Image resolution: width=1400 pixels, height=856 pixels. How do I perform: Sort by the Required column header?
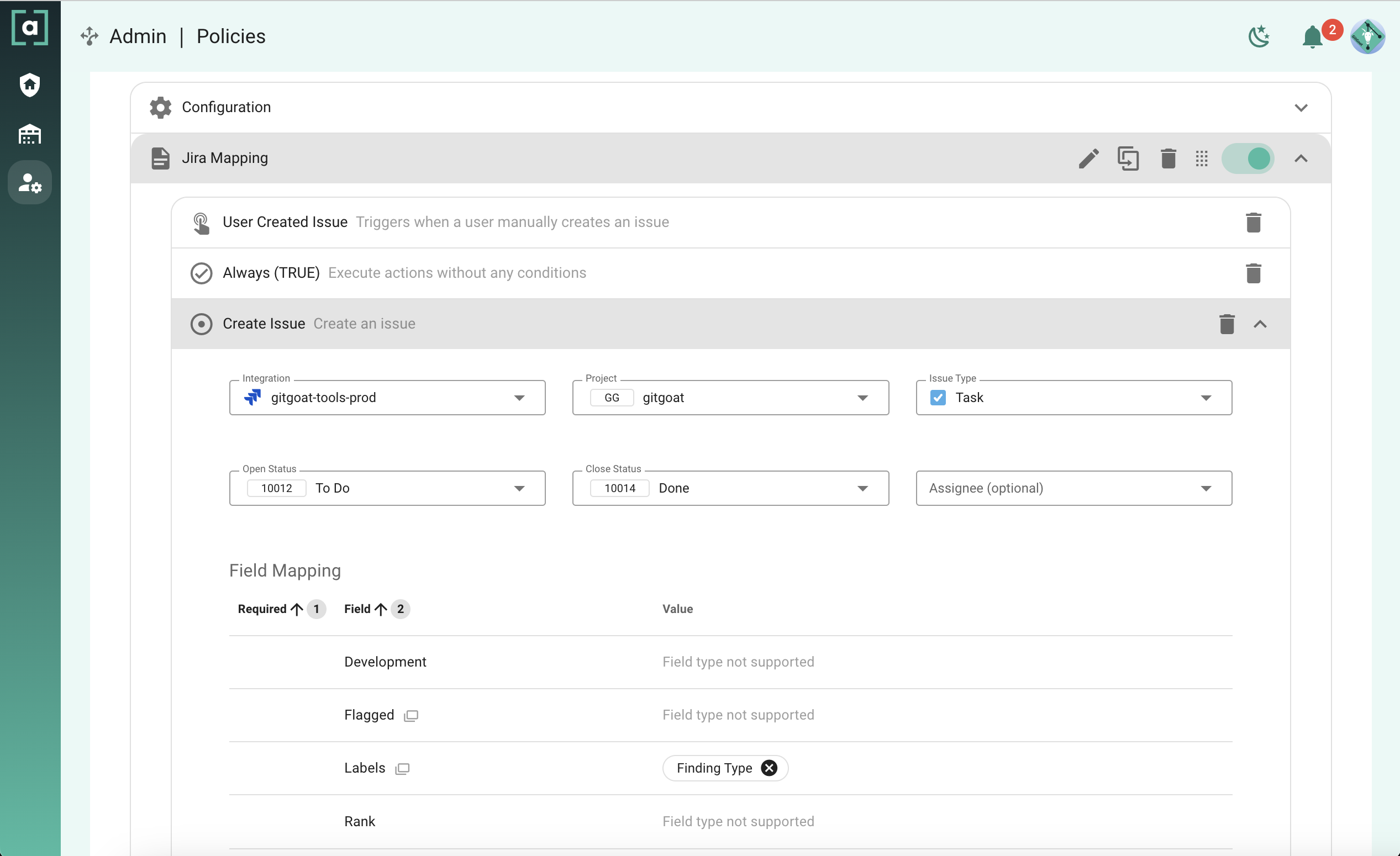pos(262,609)
